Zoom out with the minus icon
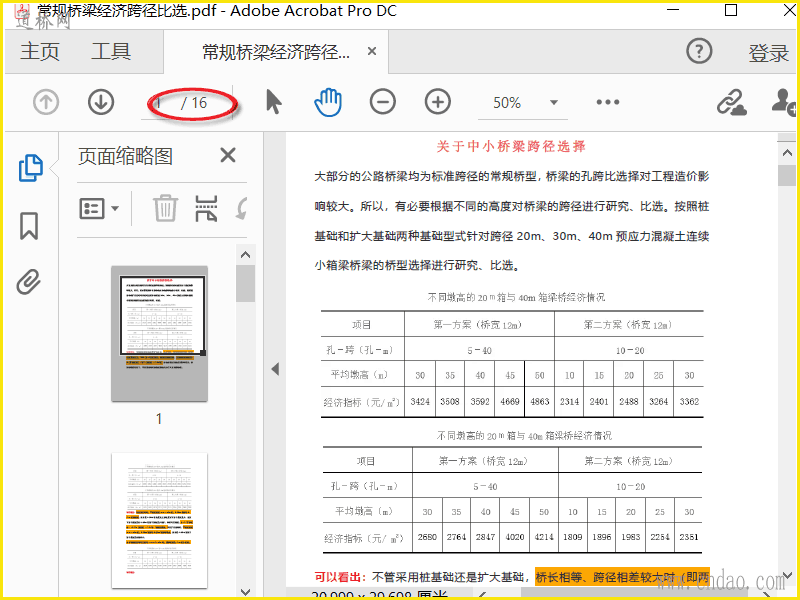The image size is (800, 600). [x=382, y=102]
